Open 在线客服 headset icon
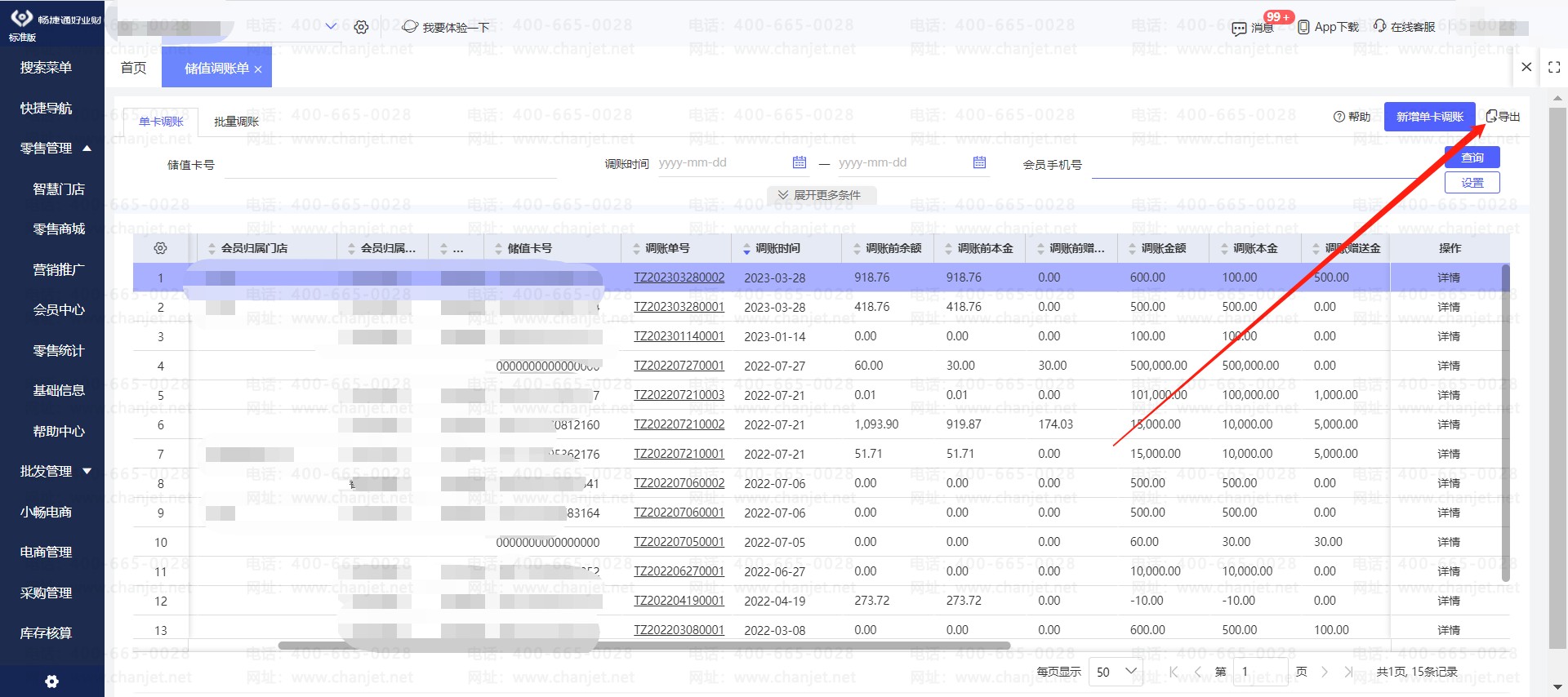This screenshot has width=1568, height=697. [1379, 26]
